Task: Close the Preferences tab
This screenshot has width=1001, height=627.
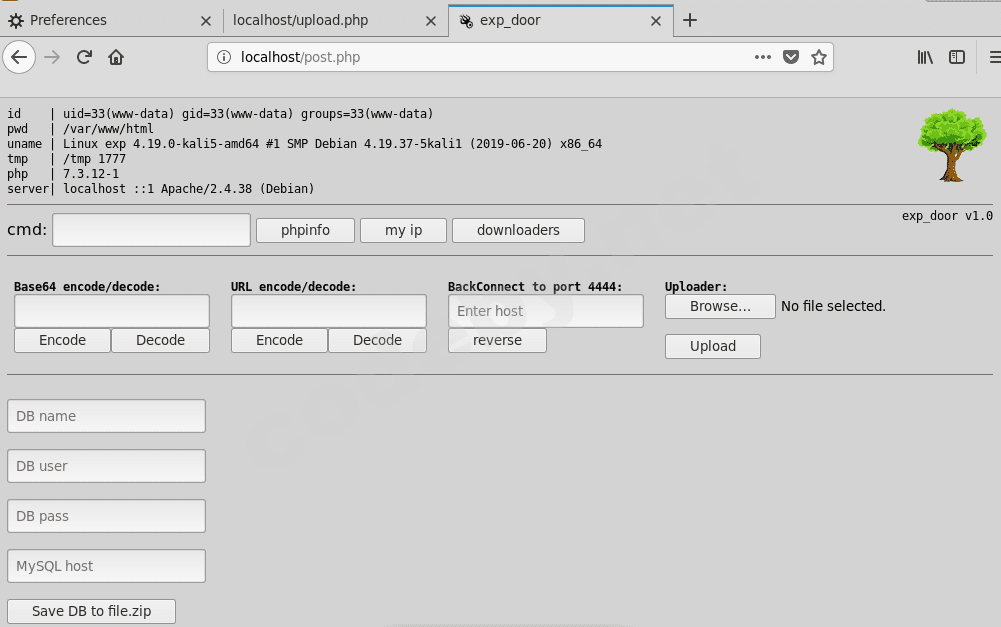Action: tap(206, 21)
